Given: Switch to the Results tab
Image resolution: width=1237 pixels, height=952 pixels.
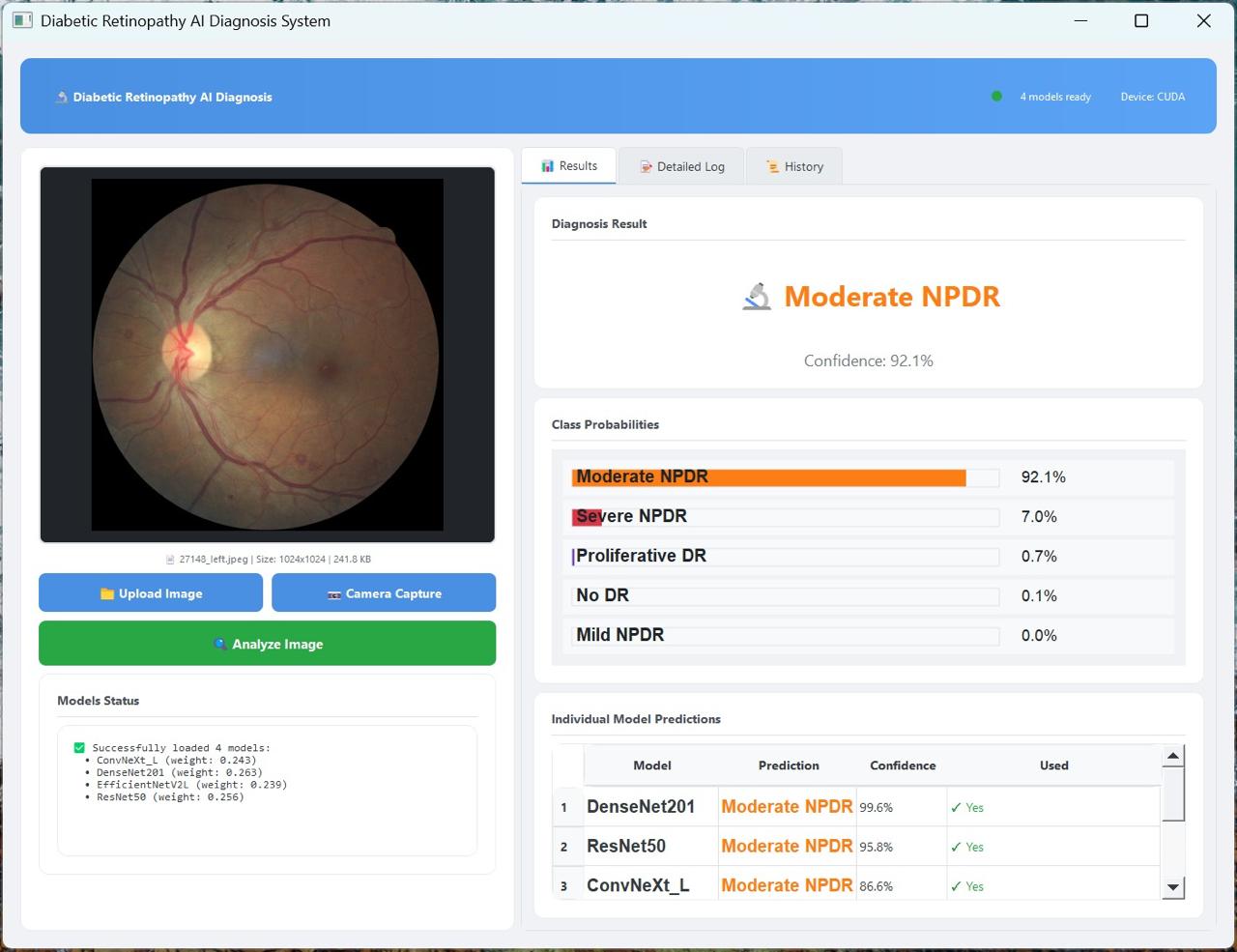Looking at the screenshot, I should 569,166.
